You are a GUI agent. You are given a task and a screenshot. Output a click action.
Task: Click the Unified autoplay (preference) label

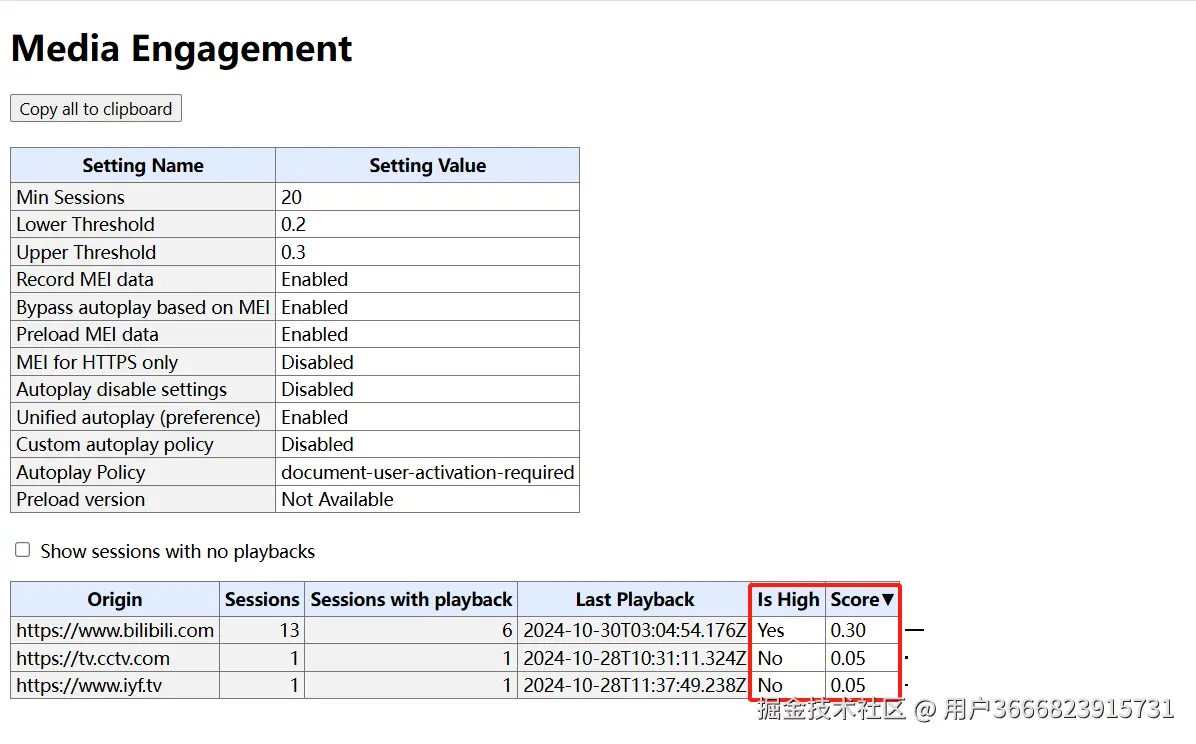[143, 417]
